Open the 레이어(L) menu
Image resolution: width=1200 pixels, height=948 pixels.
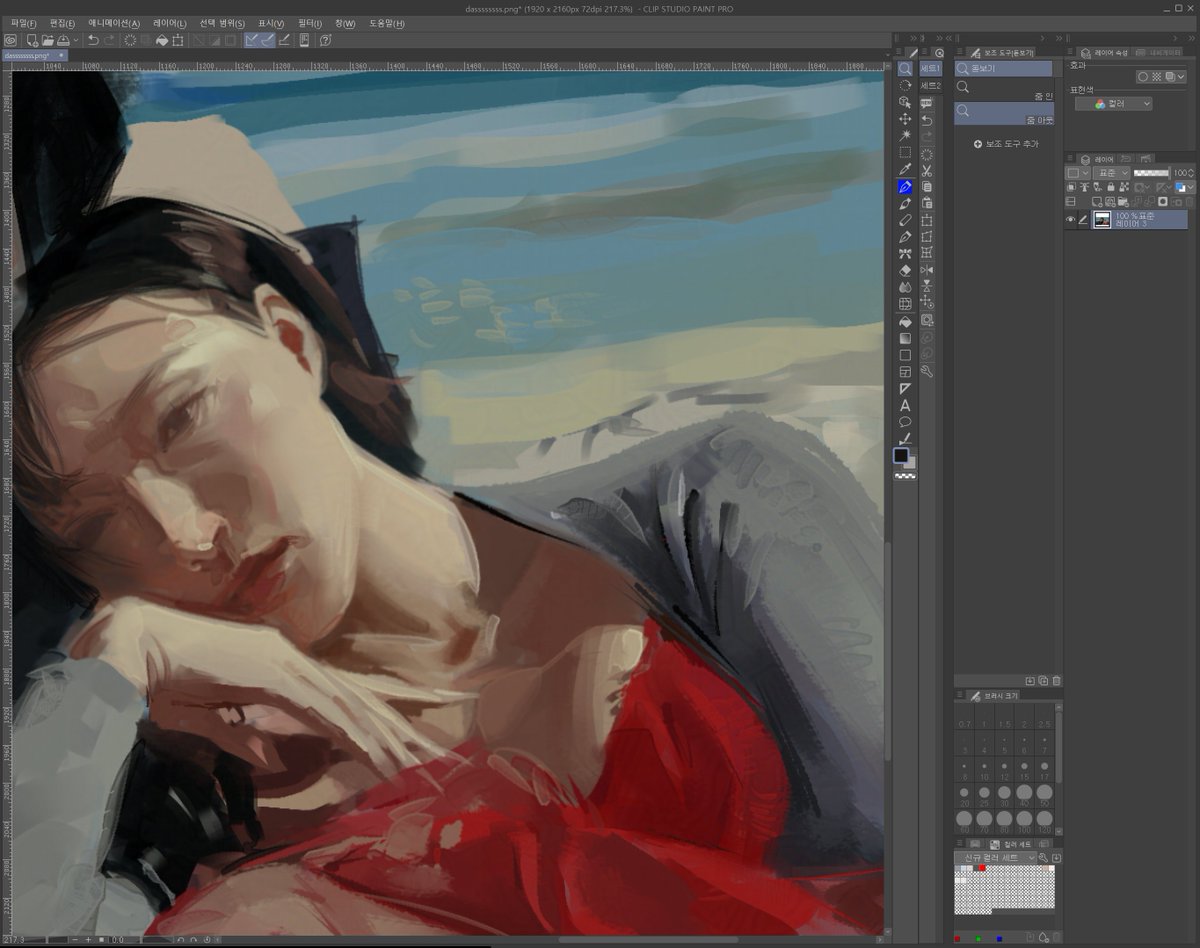170,23
